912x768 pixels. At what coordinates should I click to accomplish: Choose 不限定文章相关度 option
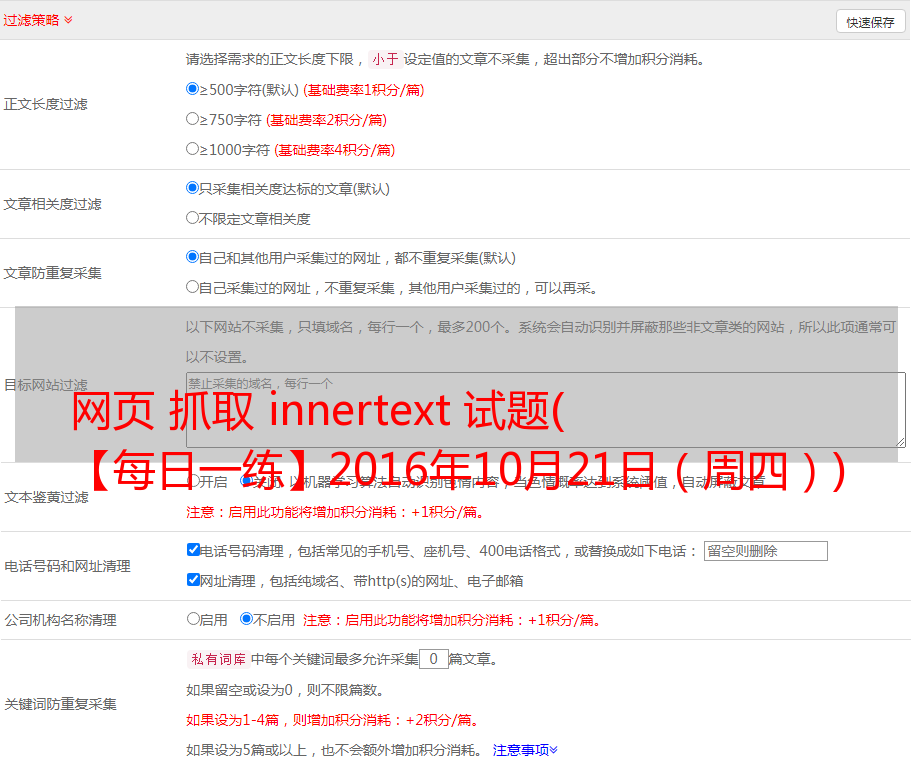point(192,218)
